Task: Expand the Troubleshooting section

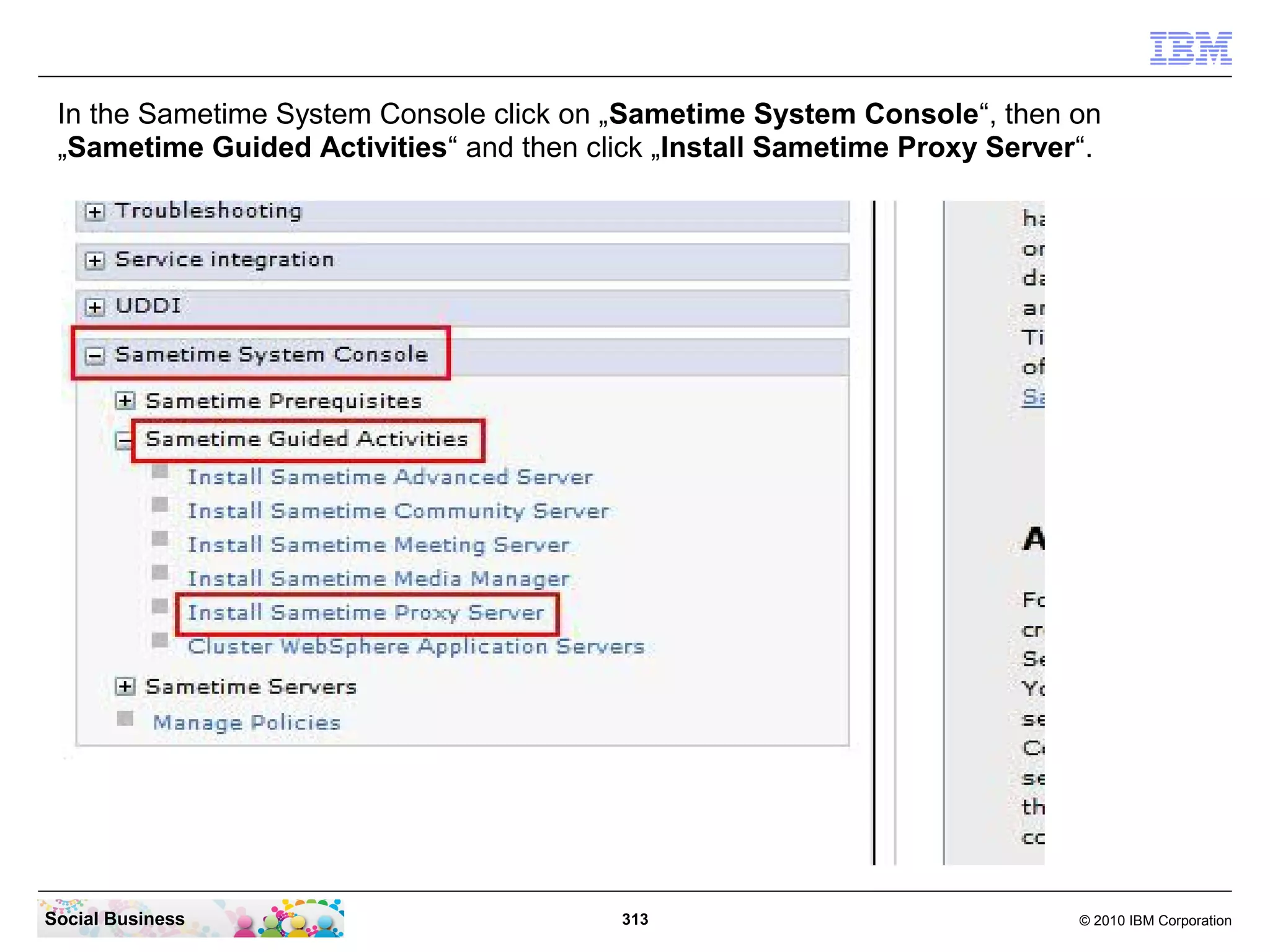Action: pyautogui.click(x=94, y=212)
